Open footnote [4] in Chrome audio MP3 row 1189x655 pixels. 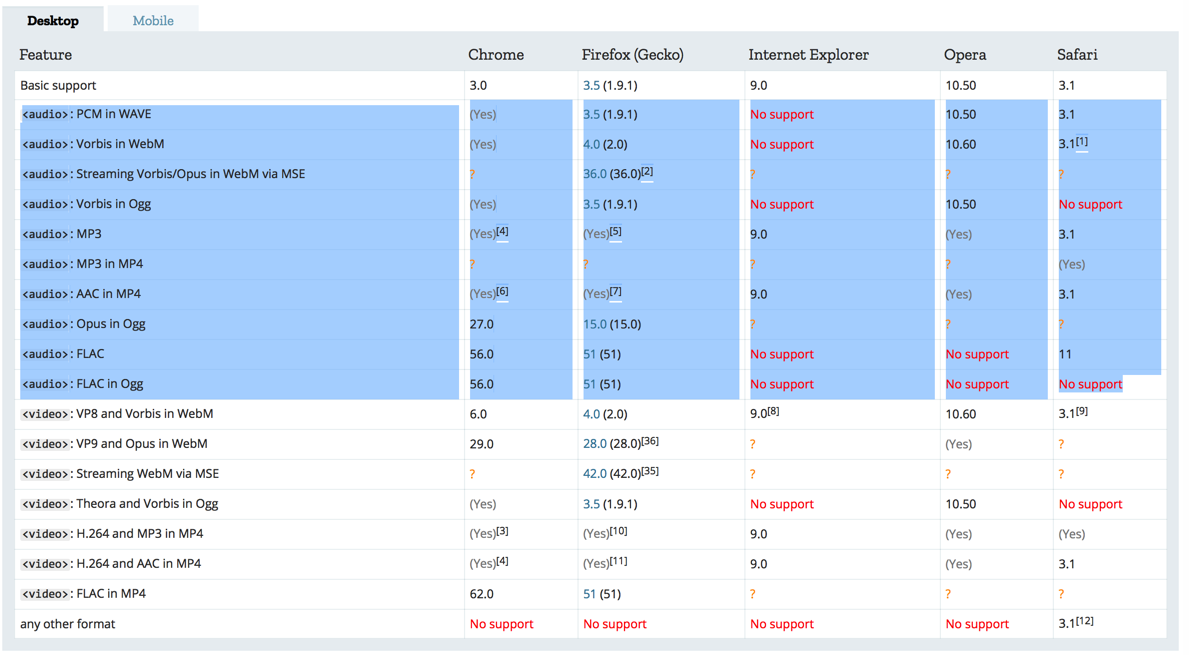502,231
